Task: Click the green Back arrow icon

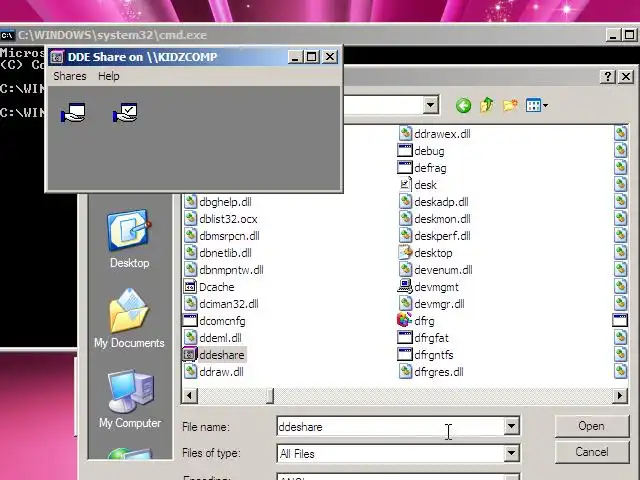Action: click(463, 106)
